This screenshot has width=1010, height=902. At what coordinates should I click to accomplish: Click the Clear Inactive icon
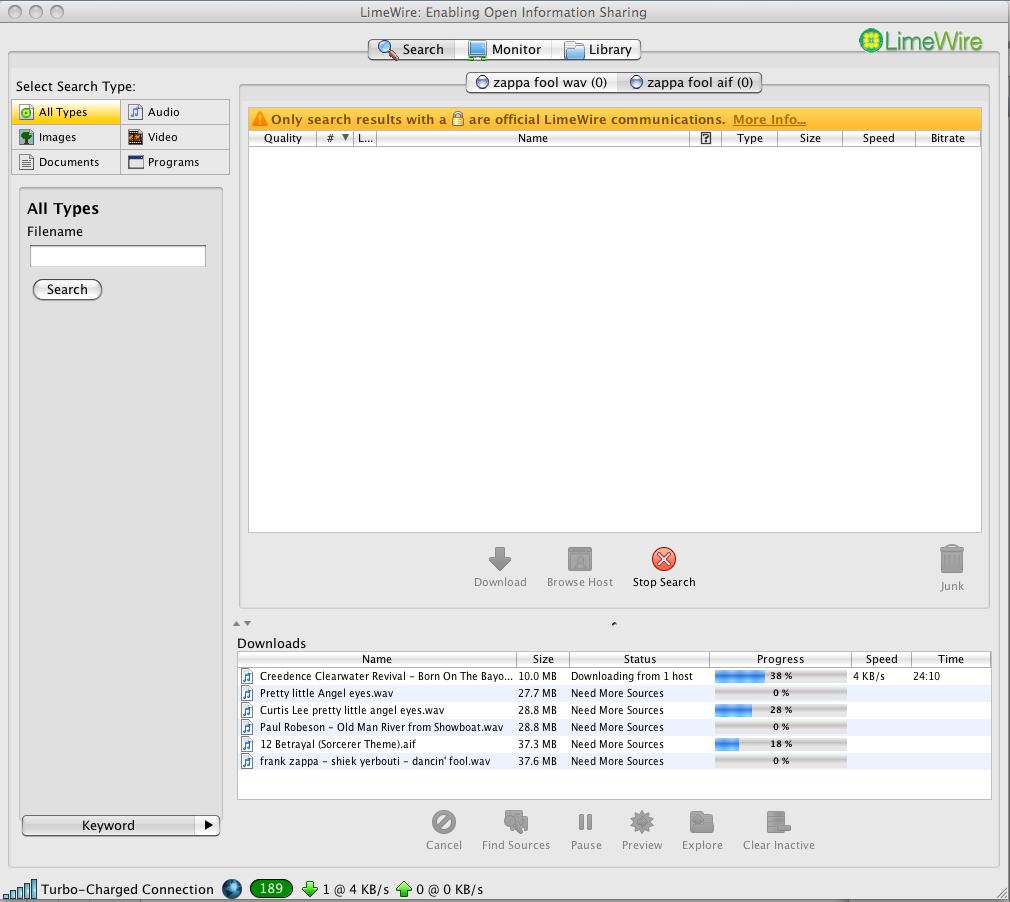[x=778, y=822]
